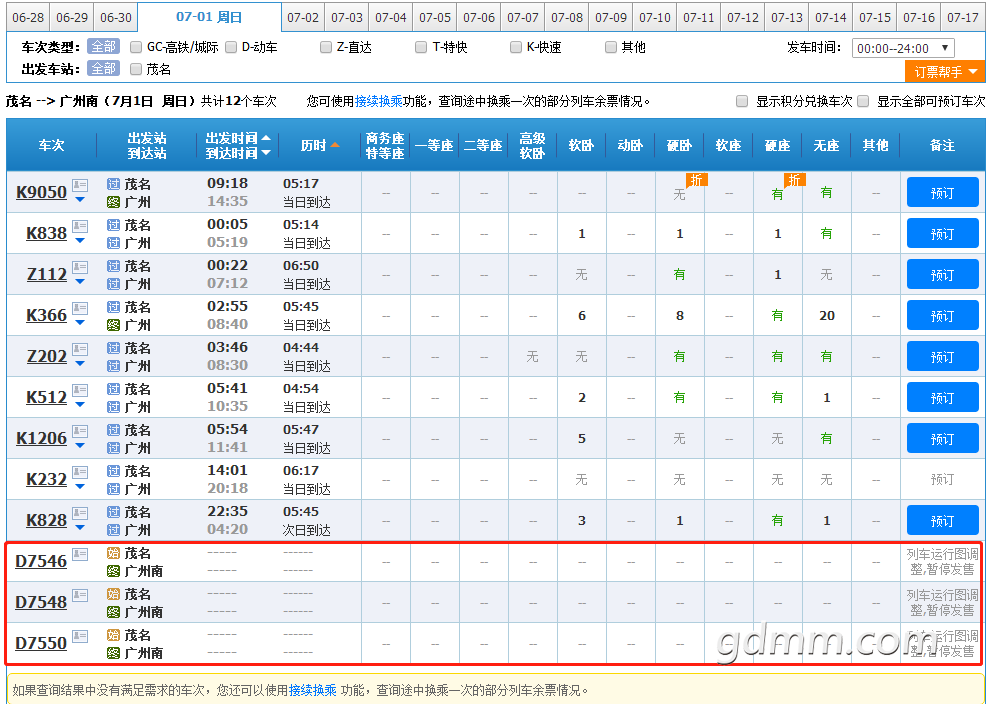Open ID card icon beside train K366
The height and width of the screenshot is (704, 986).
[x=80, y=308]
